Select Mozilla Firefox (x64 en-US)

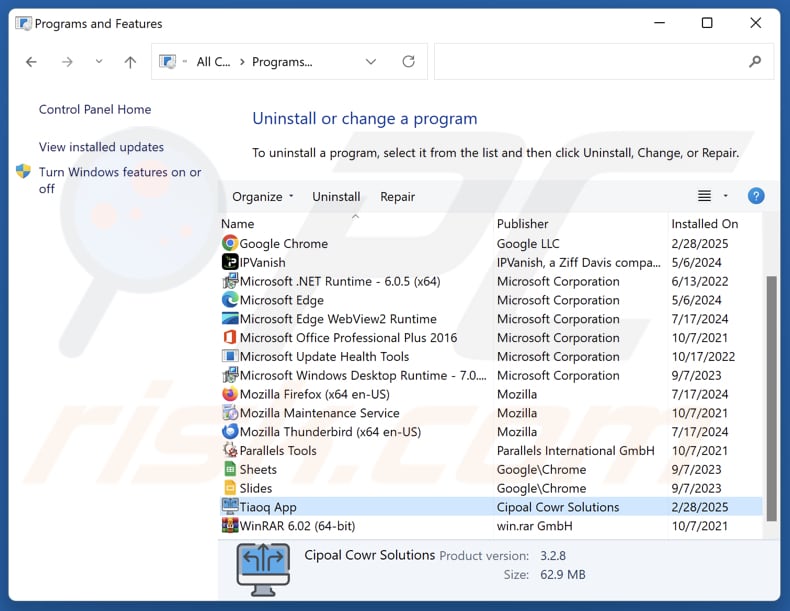[x=314, y=394]
